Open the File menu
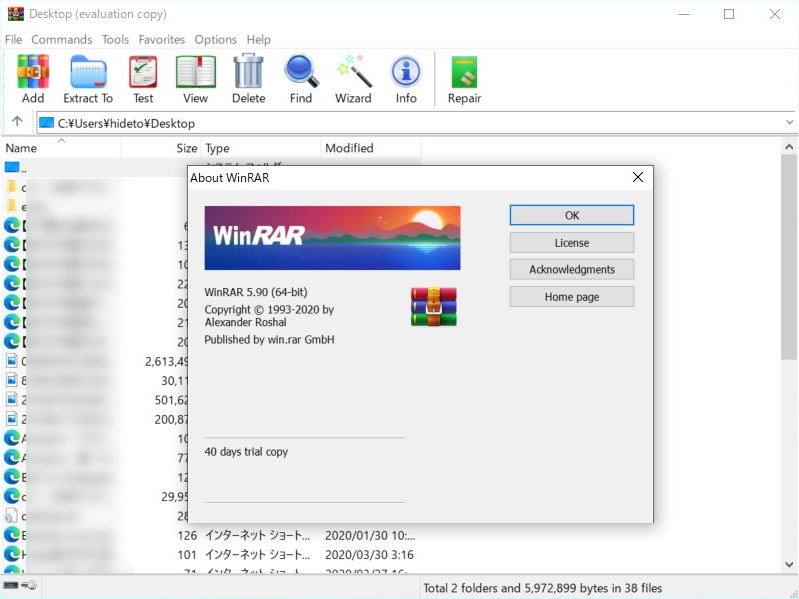The width and height of the screenshot is (799, 599). (13, 40)
